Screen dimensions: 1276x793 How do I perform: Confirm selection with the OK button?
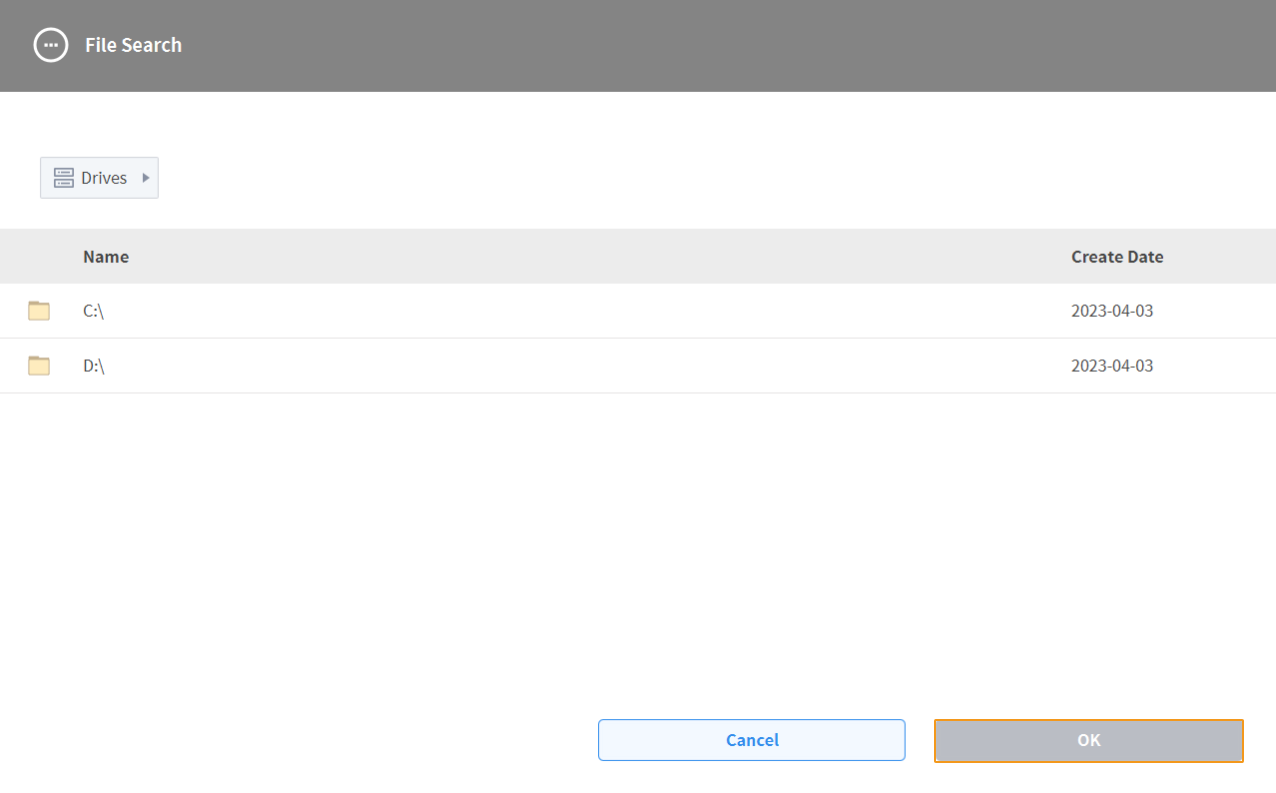pos(1088,740)
